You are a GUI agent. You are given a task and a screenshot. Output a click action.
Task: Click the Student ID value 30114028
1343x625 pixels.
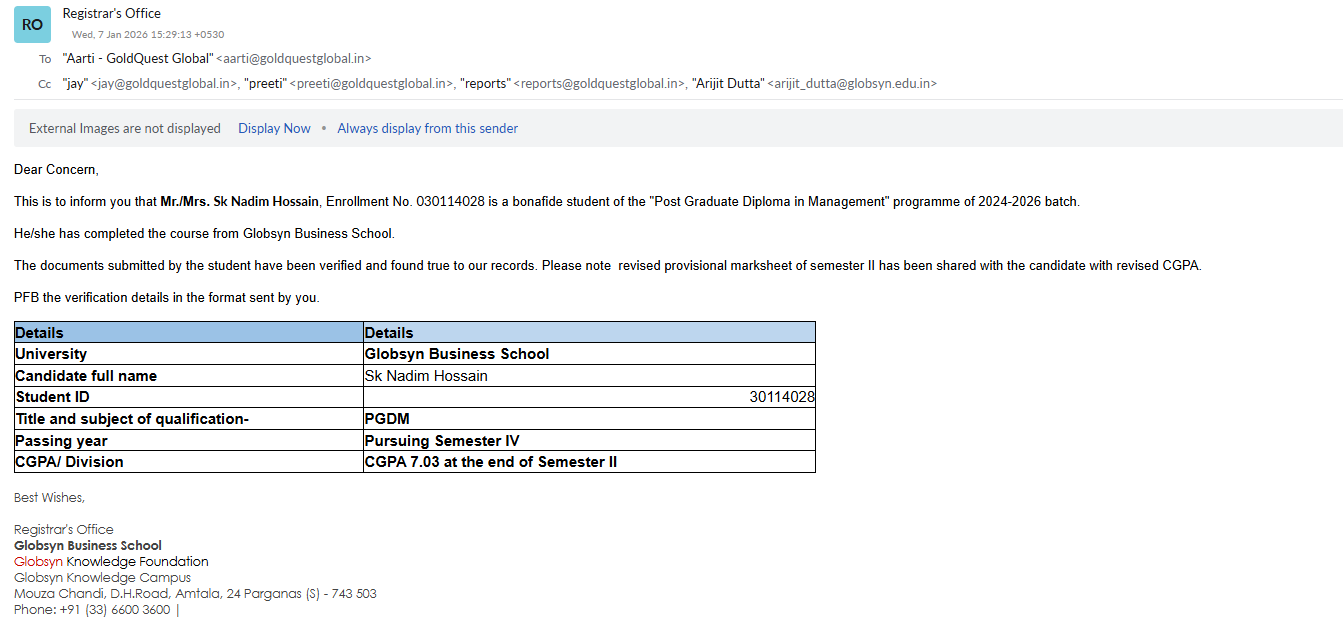(x=781, y=397)
